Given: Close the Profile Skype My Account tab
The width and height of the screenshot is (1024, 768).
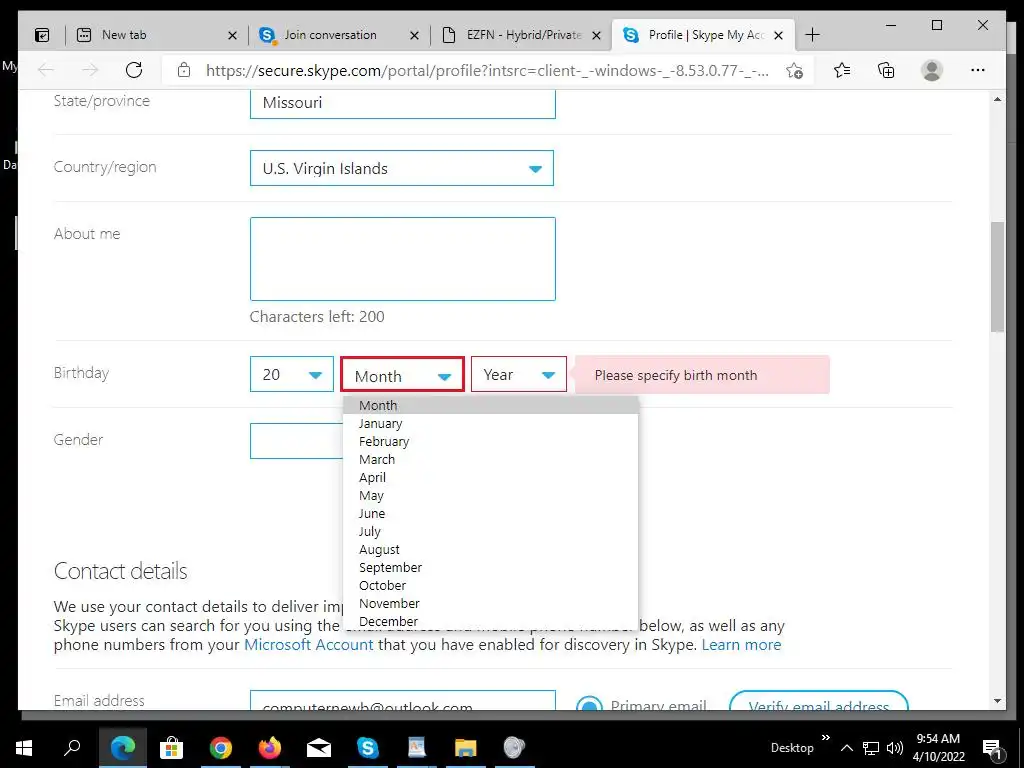Looking at the screenshot, I should [778, 35].
